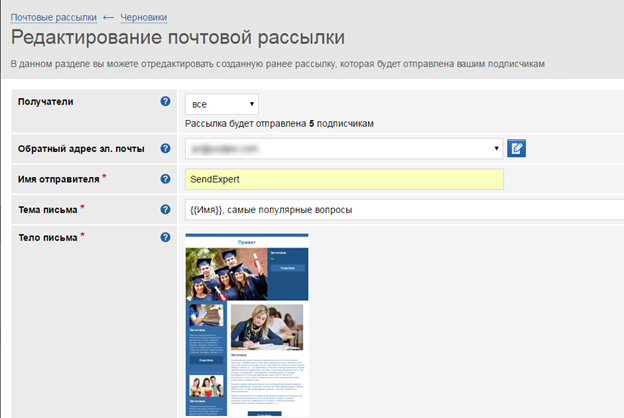Click help icon next to Получатели
Image resolution: width=624 pixels, height=418 pixels.
click(165, 101)
